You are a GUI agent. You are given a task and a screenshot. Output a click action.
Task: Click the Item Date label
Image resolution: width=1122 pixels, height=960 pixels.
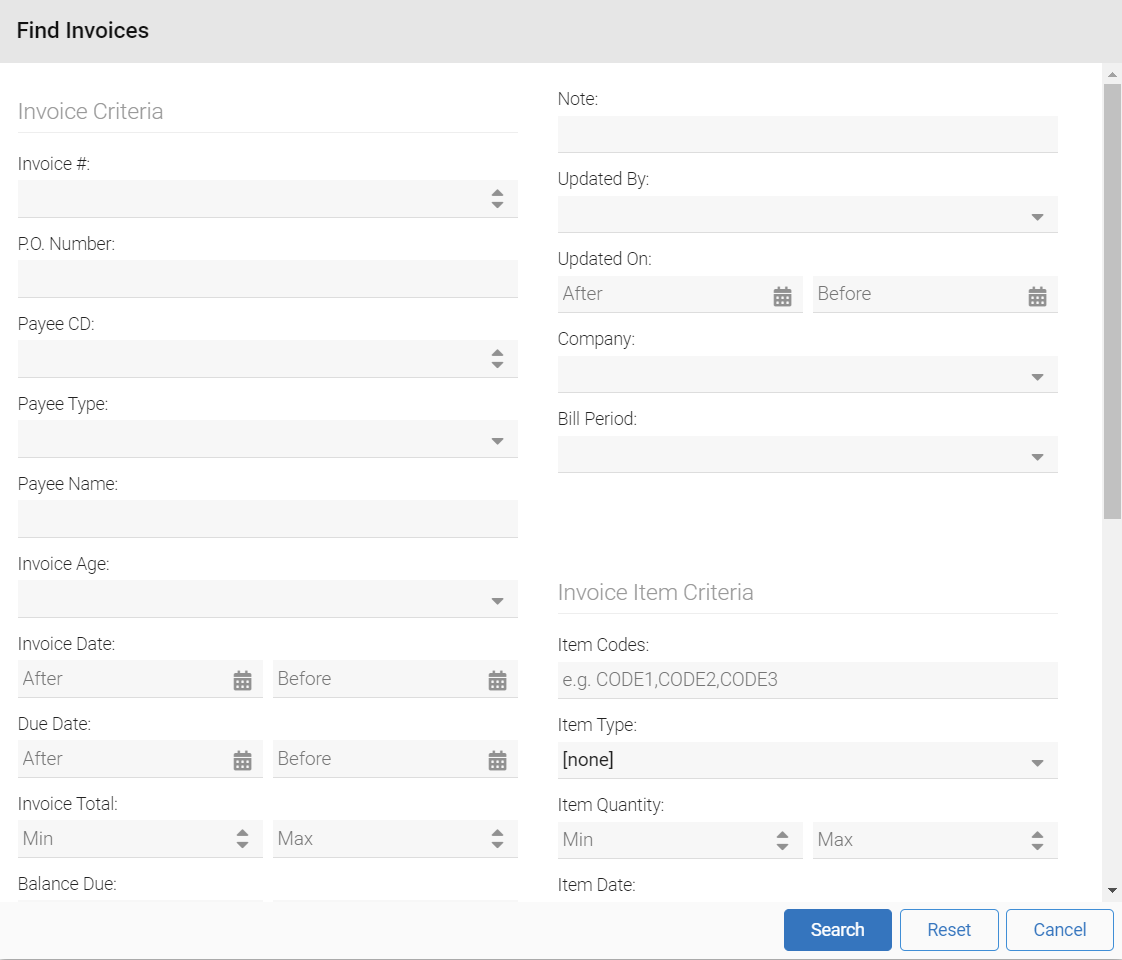tap(596, 885)
